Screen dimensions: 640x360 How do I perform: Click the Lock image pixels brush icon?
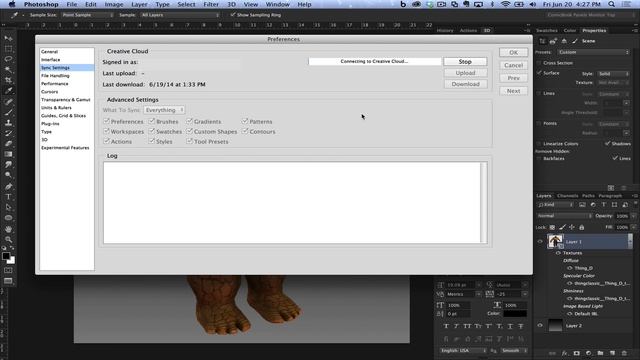pos(562,227)
